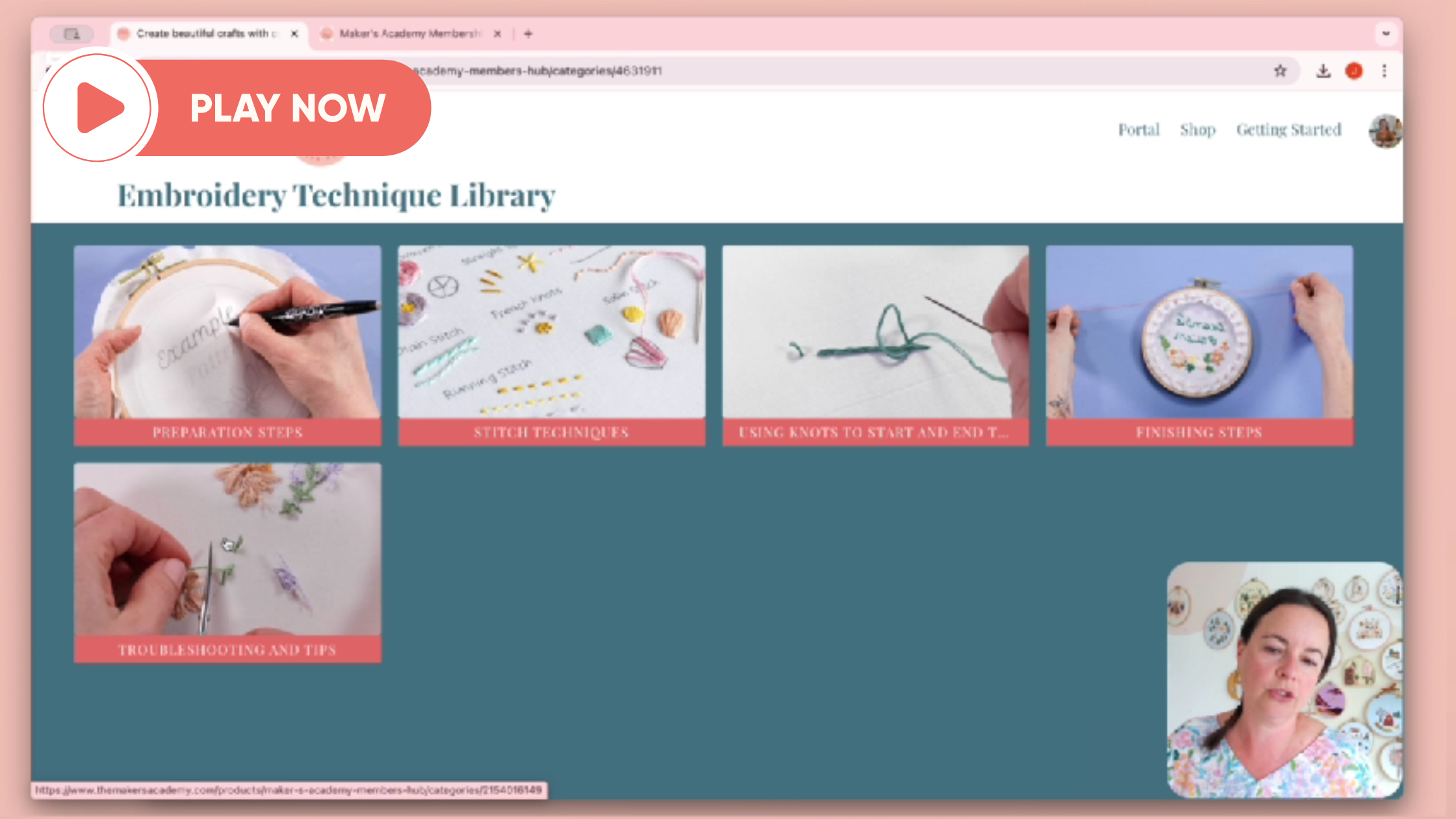Click the browser profile avatar icon
This screenshot has width=1456, height=819.
(1354, 70)
